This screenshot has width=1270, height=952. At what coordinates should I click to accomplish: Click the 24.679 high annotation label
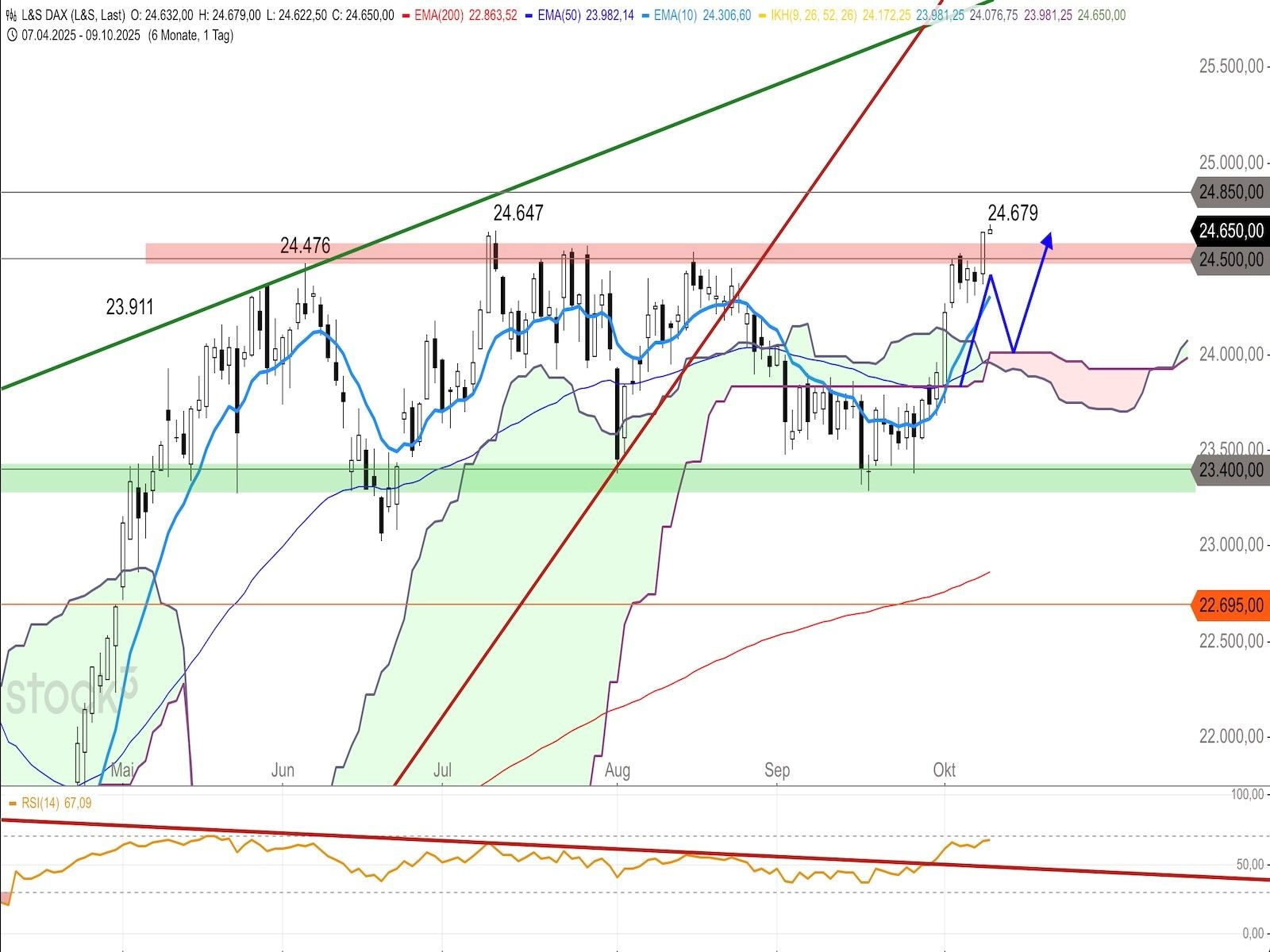[x=1012, y=213]
